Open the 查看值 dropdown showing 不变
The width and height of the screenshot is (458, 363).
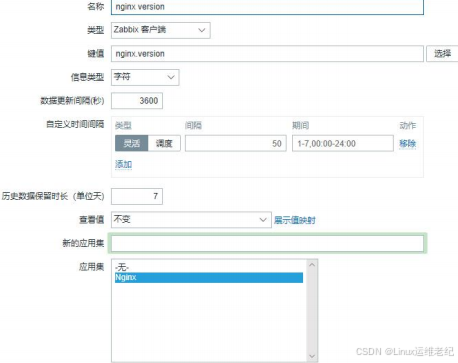(x=191, y=220)
